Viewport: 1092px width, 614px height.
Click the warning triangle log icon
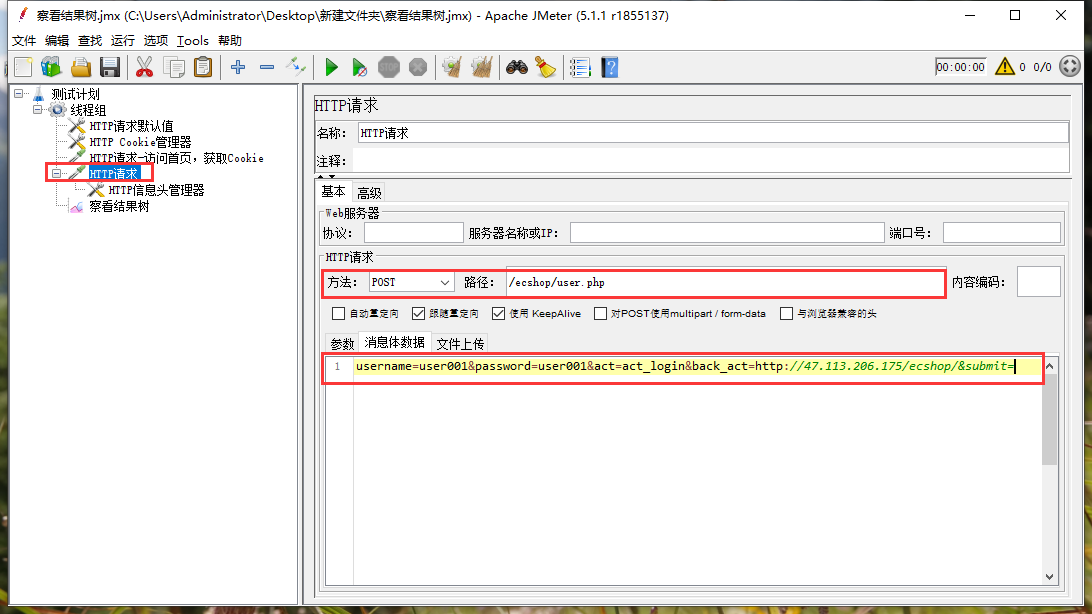pos(1004,67)
